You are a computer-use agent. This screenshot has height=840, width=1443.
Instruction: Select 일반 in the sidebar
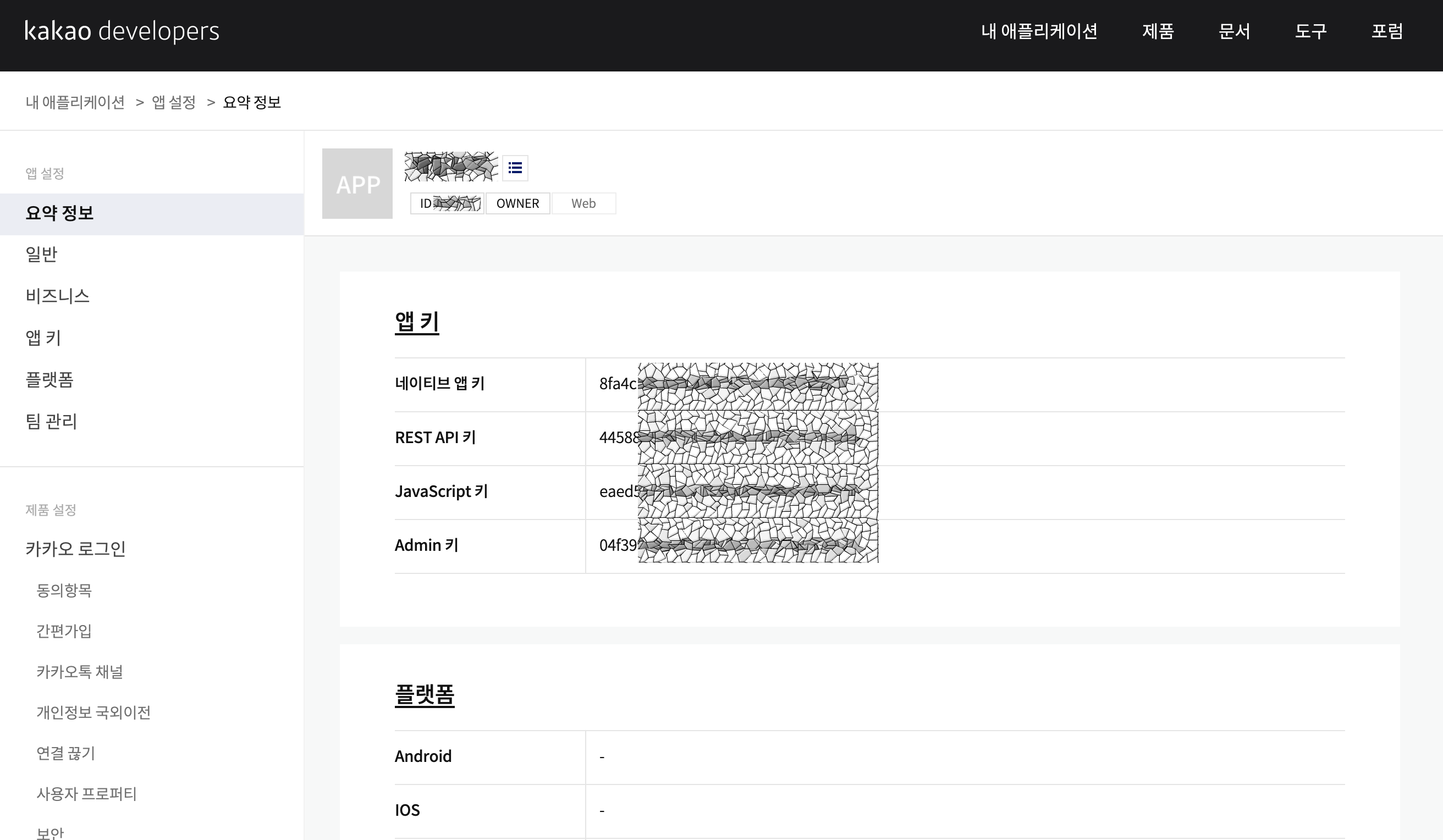[41, 254]
